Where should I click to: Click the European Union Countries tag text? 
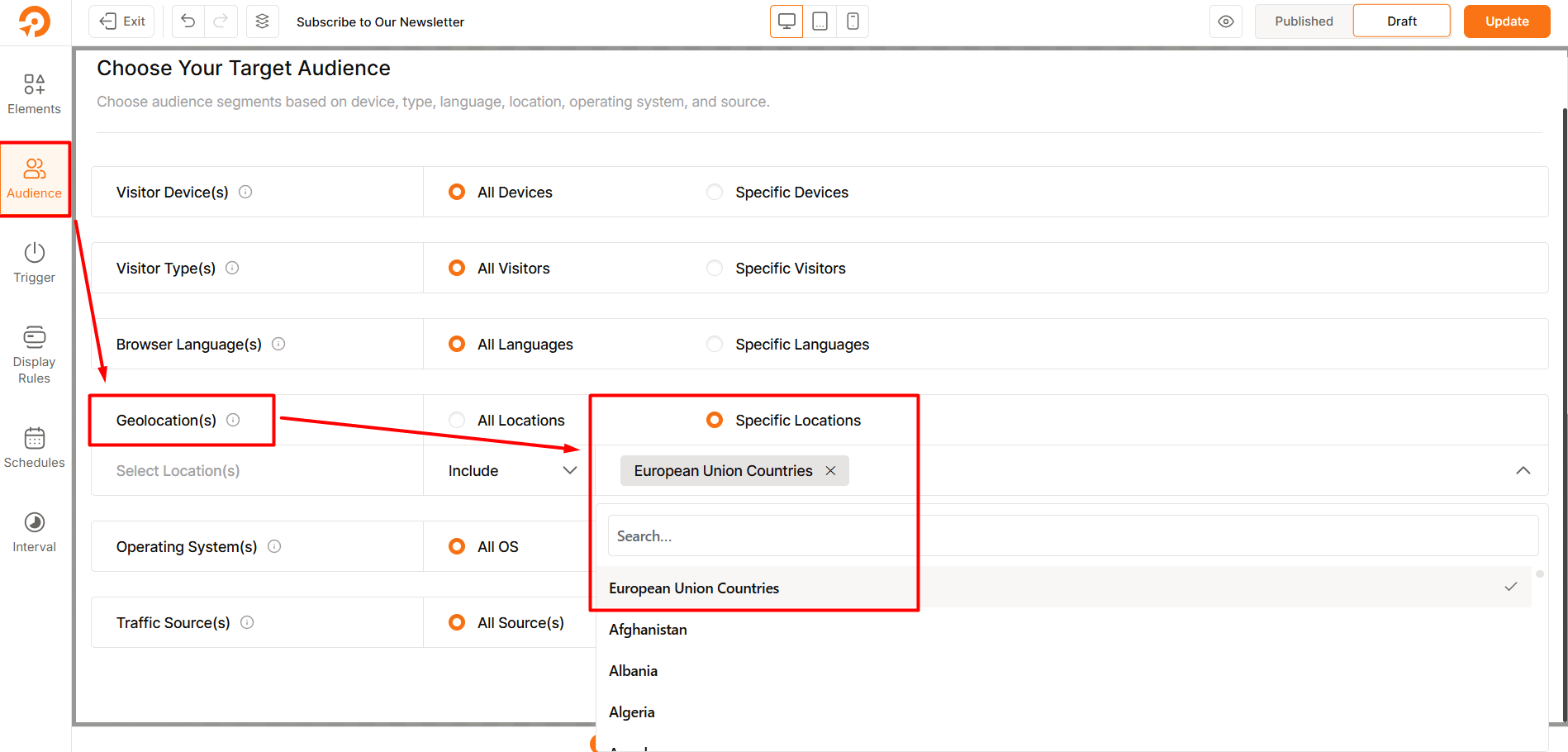pyautogui.click(x=723, y=470)
